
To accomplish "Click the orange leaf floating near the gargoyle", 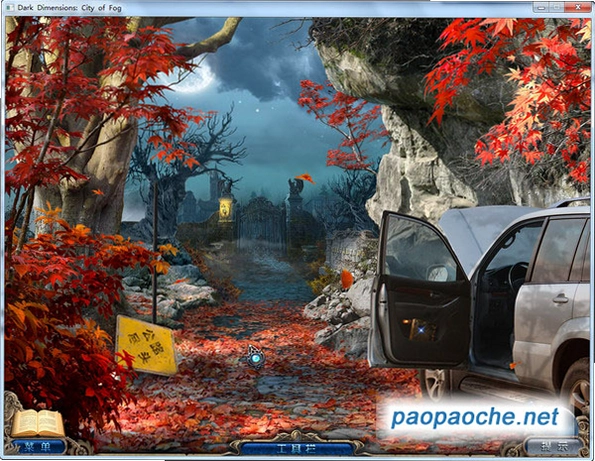I will click(x=305, y=178).
